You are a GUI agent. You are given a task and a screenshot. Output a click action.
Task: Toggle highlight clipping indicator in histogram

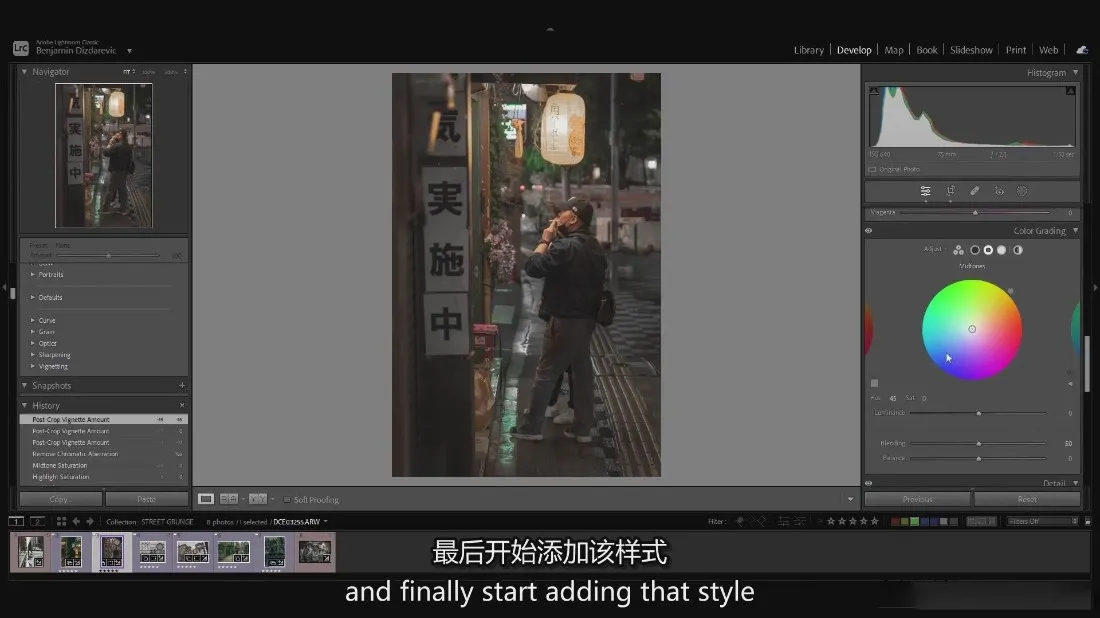pos(1071,91)
